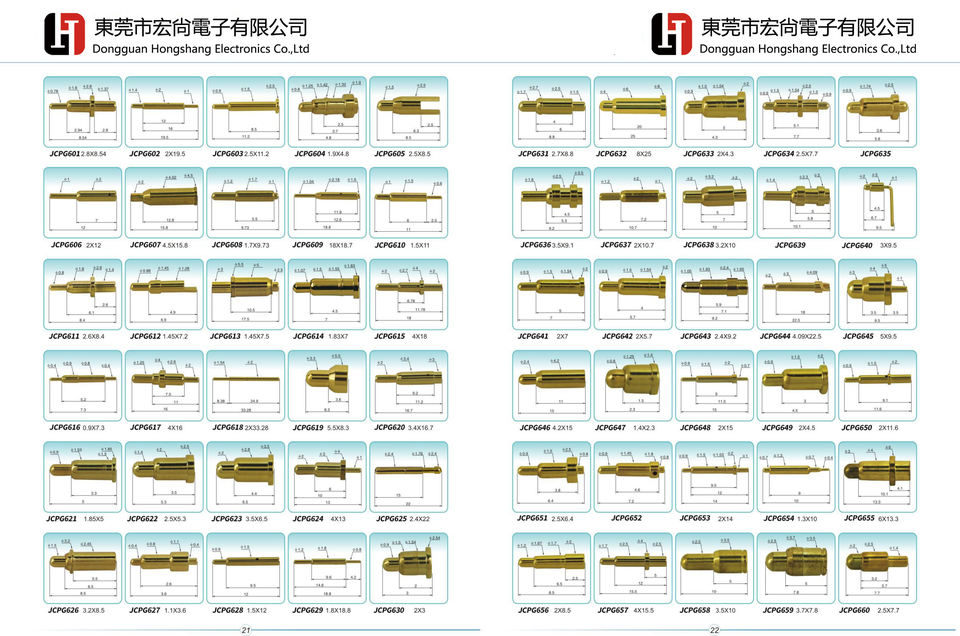Select the JCPG617 pin picture

pos(164,386)
